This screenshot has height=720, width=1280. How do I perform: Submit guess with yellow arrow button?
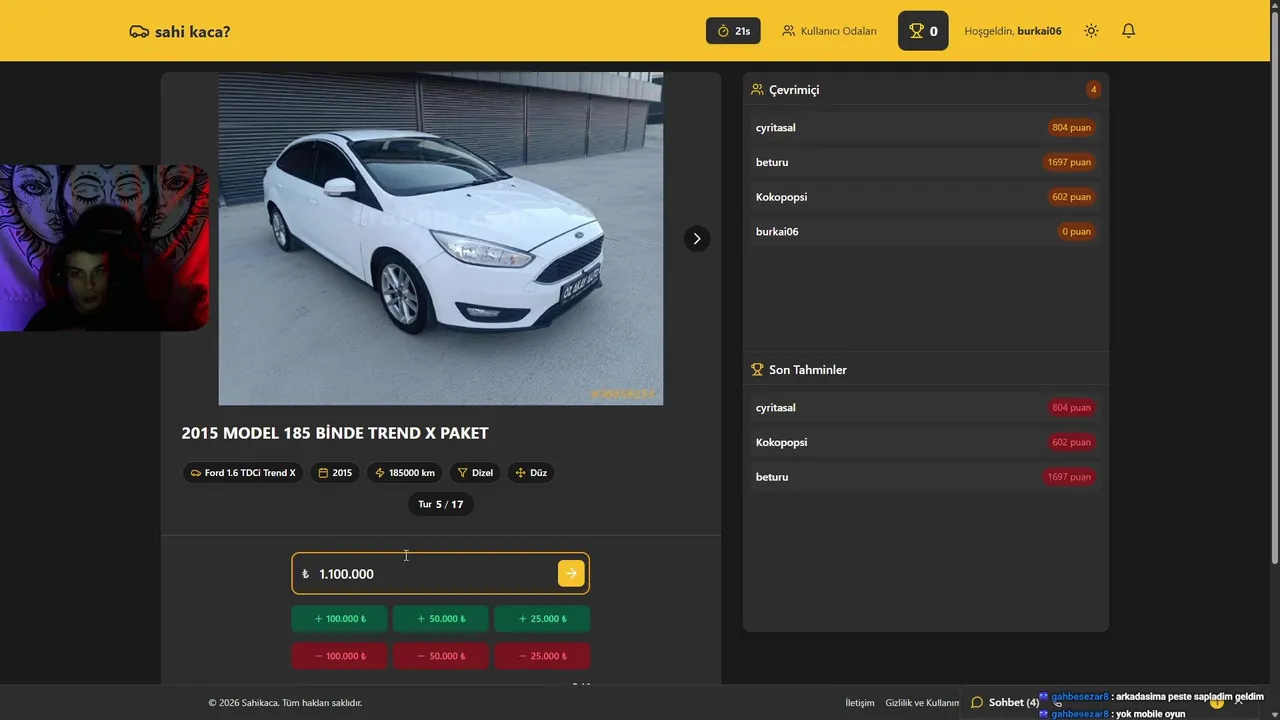[x=571, y=573]
